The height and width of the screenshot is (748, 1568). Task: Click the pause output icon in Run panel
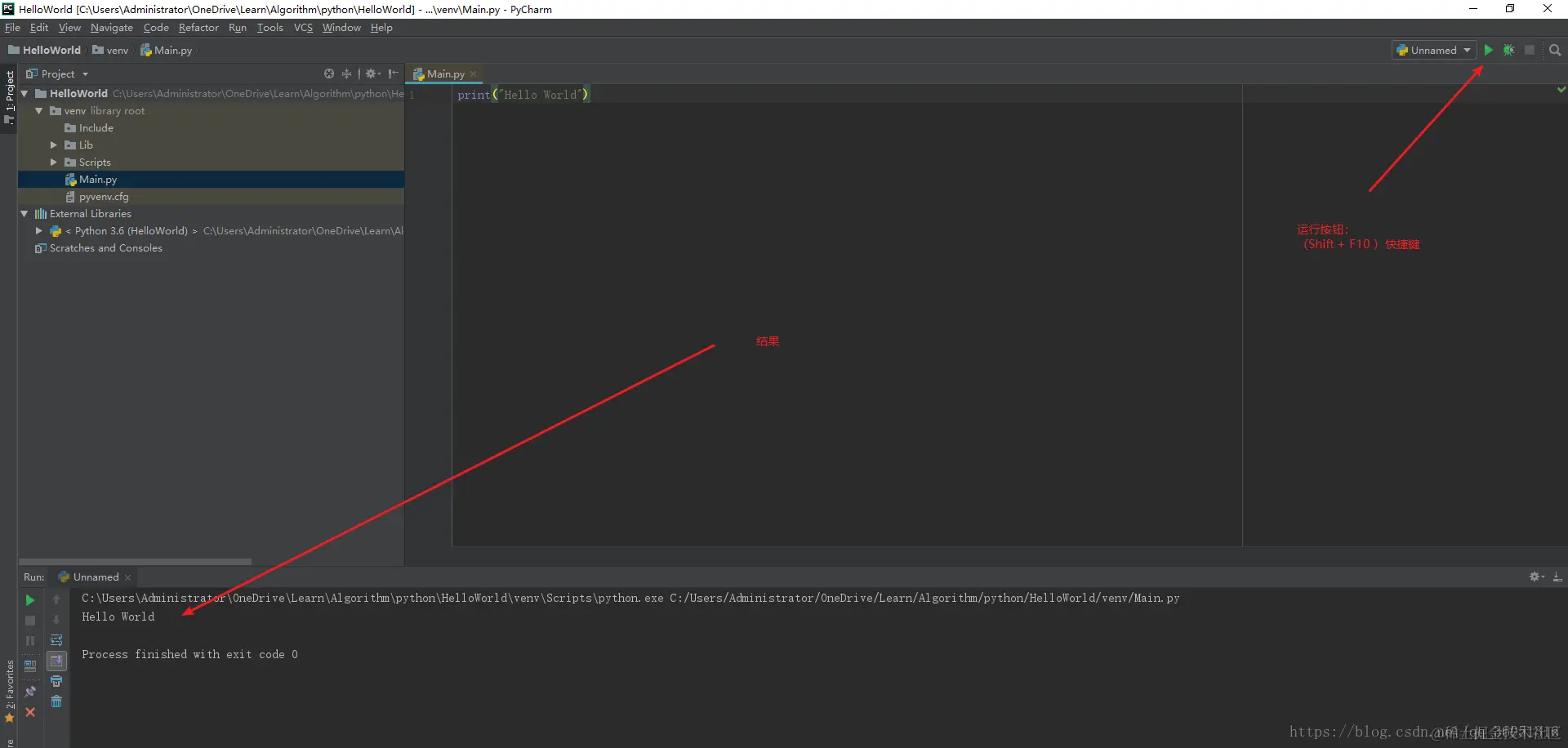point(30,641)
